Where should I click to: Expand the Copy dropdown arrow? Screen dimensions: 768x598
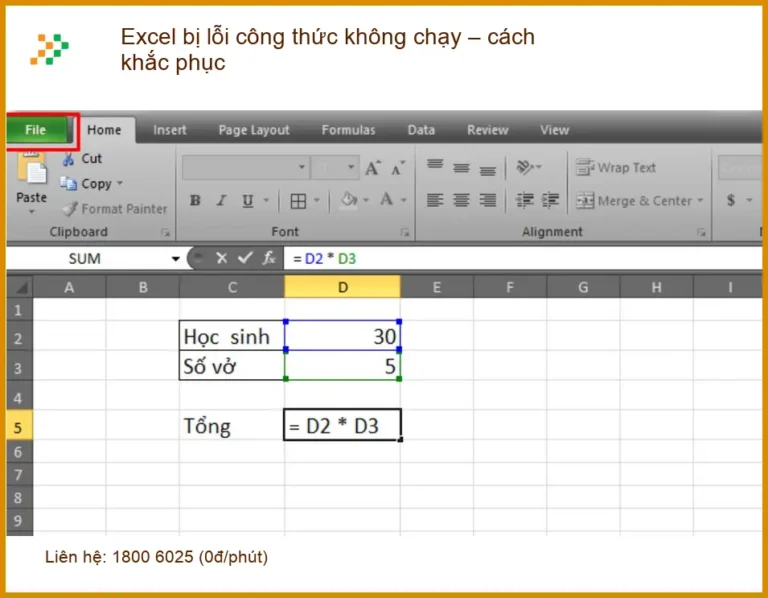tap(120, 184)
